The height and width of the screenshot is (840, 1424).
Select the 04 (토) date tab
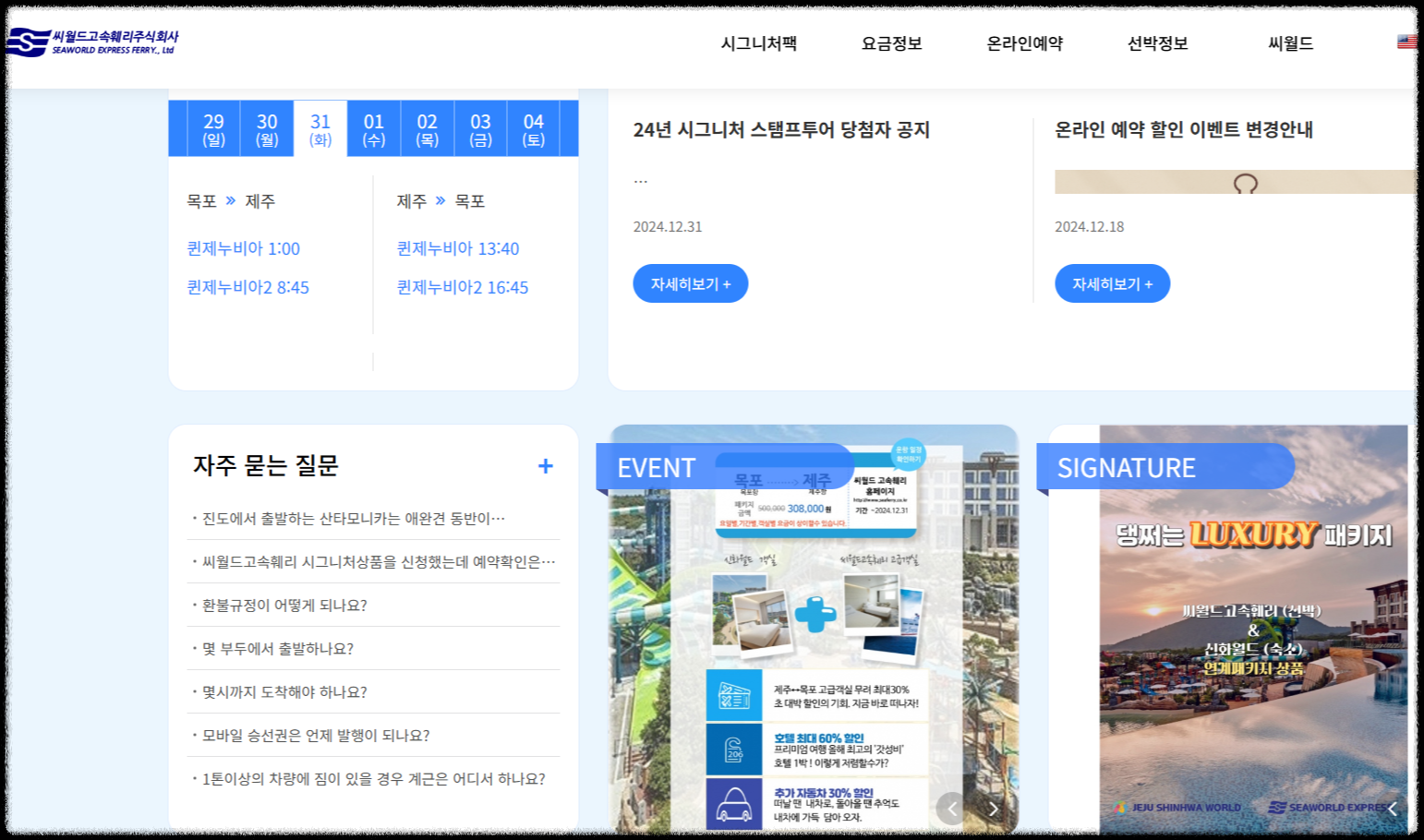tap(534, 128)
